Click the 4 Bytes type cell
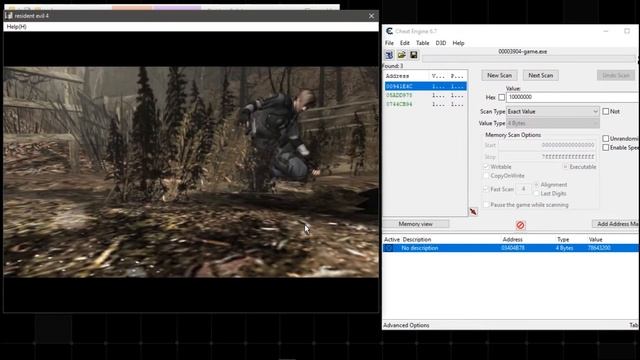The height and width of the screenshot is (360, 640). pyautogui.click(x=564, y=248)
